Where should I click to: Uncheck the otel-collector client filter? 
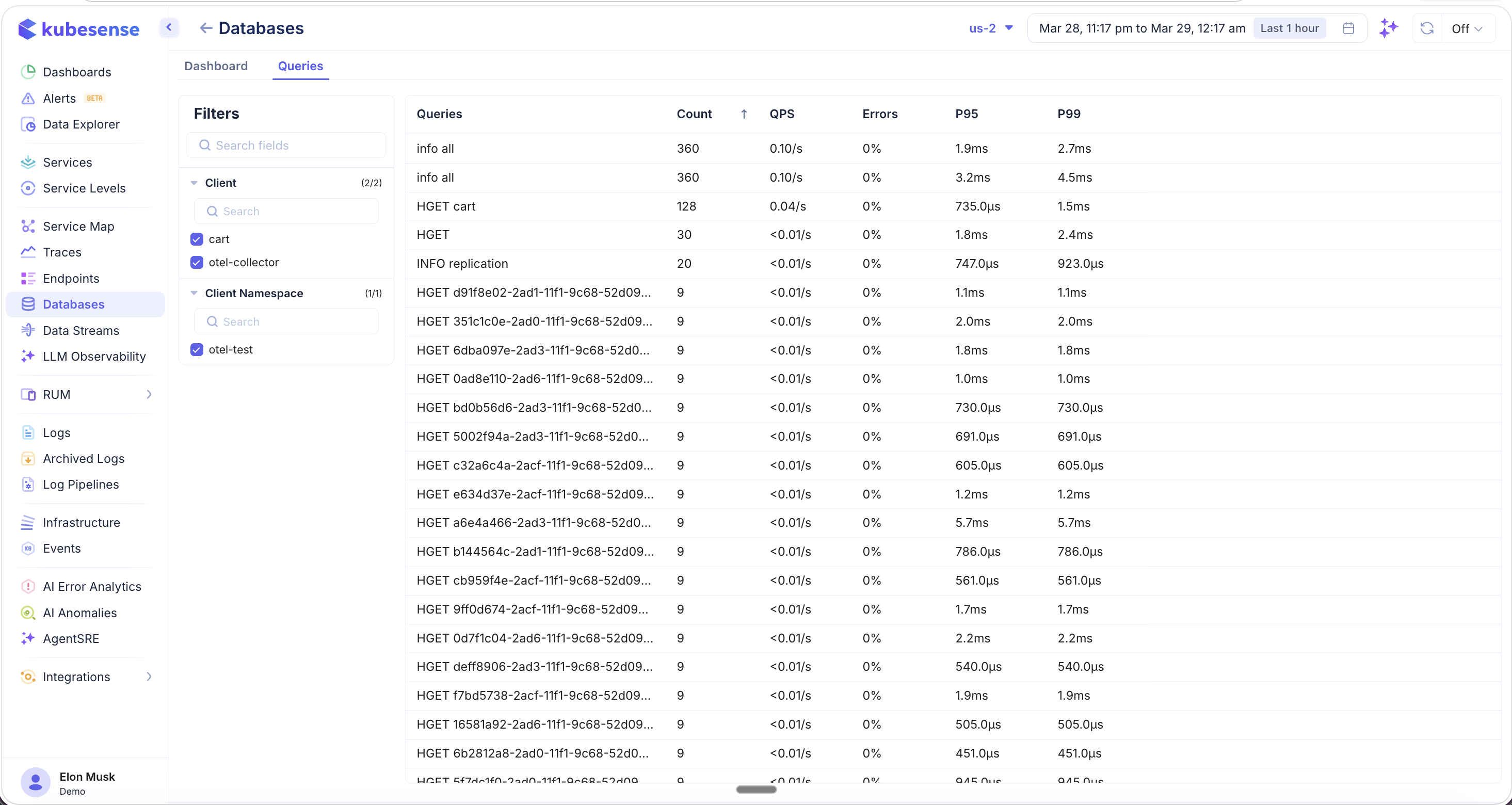(x=196, y=262)
